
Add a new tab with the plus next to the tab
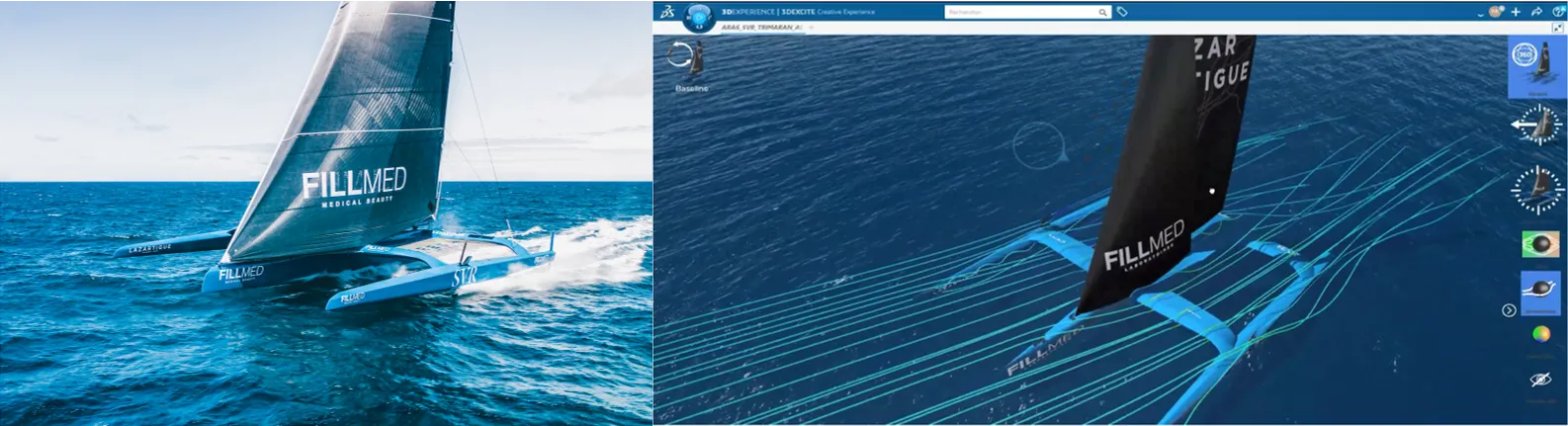(811, 27)
